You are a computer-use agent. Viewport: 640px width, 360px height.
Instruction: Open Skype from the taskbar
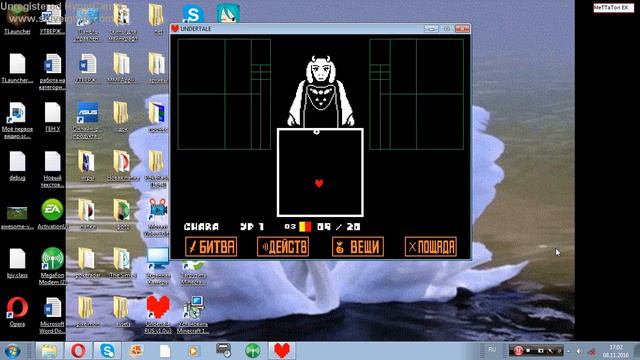[x=107, y=351]
